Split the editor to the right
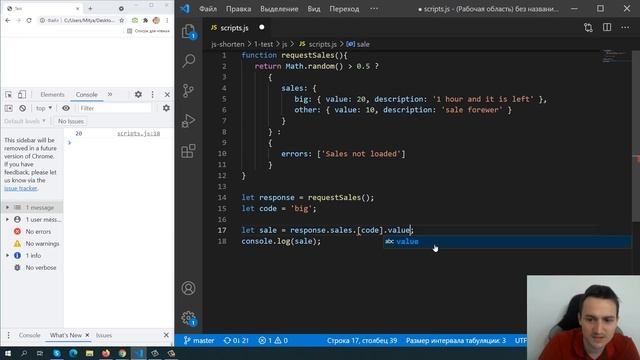This screenshot has height=360, width=640. point(607,27)
